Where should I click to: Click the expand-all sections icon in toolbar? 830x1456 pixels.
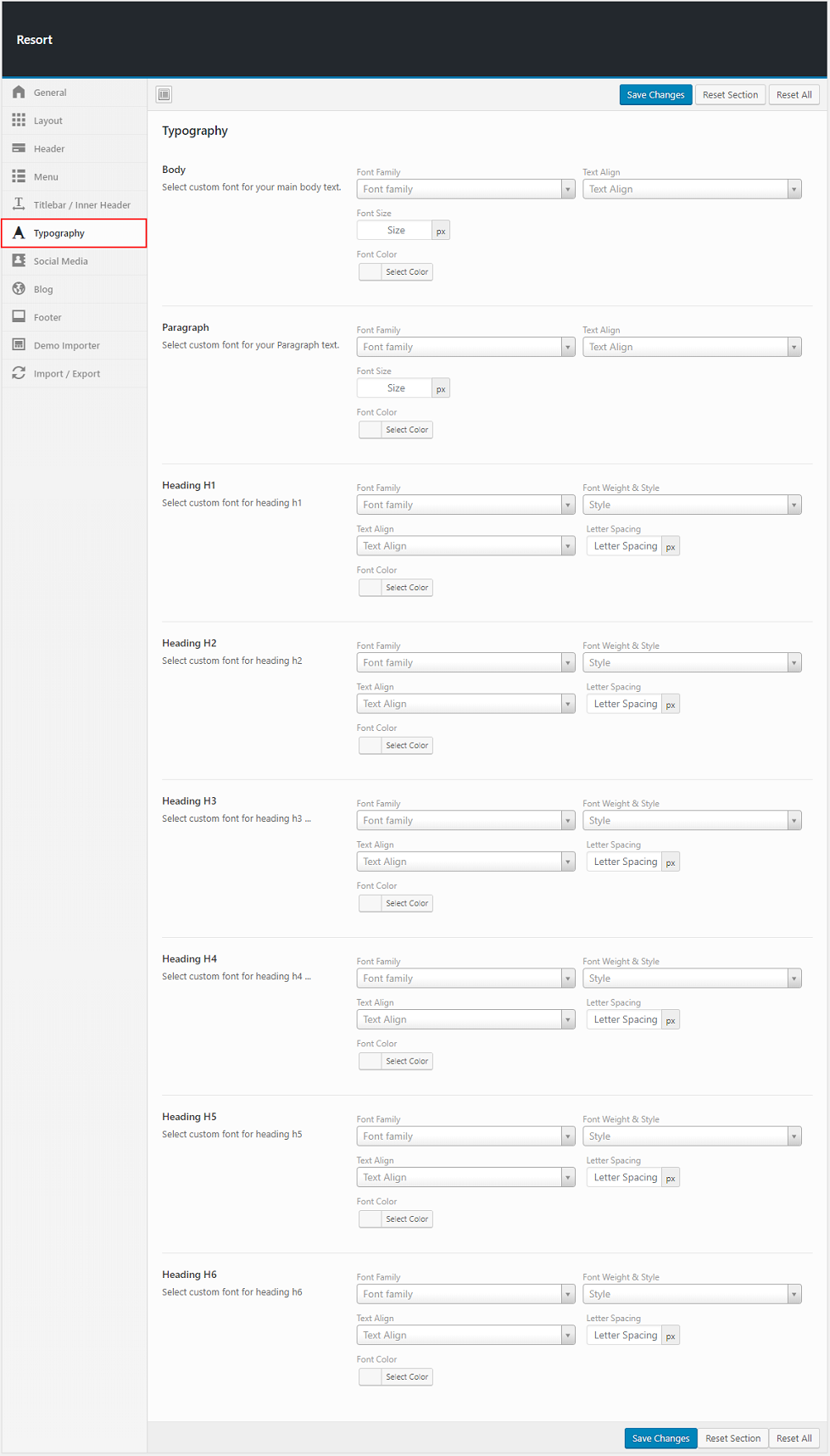(x=164, y=94)
